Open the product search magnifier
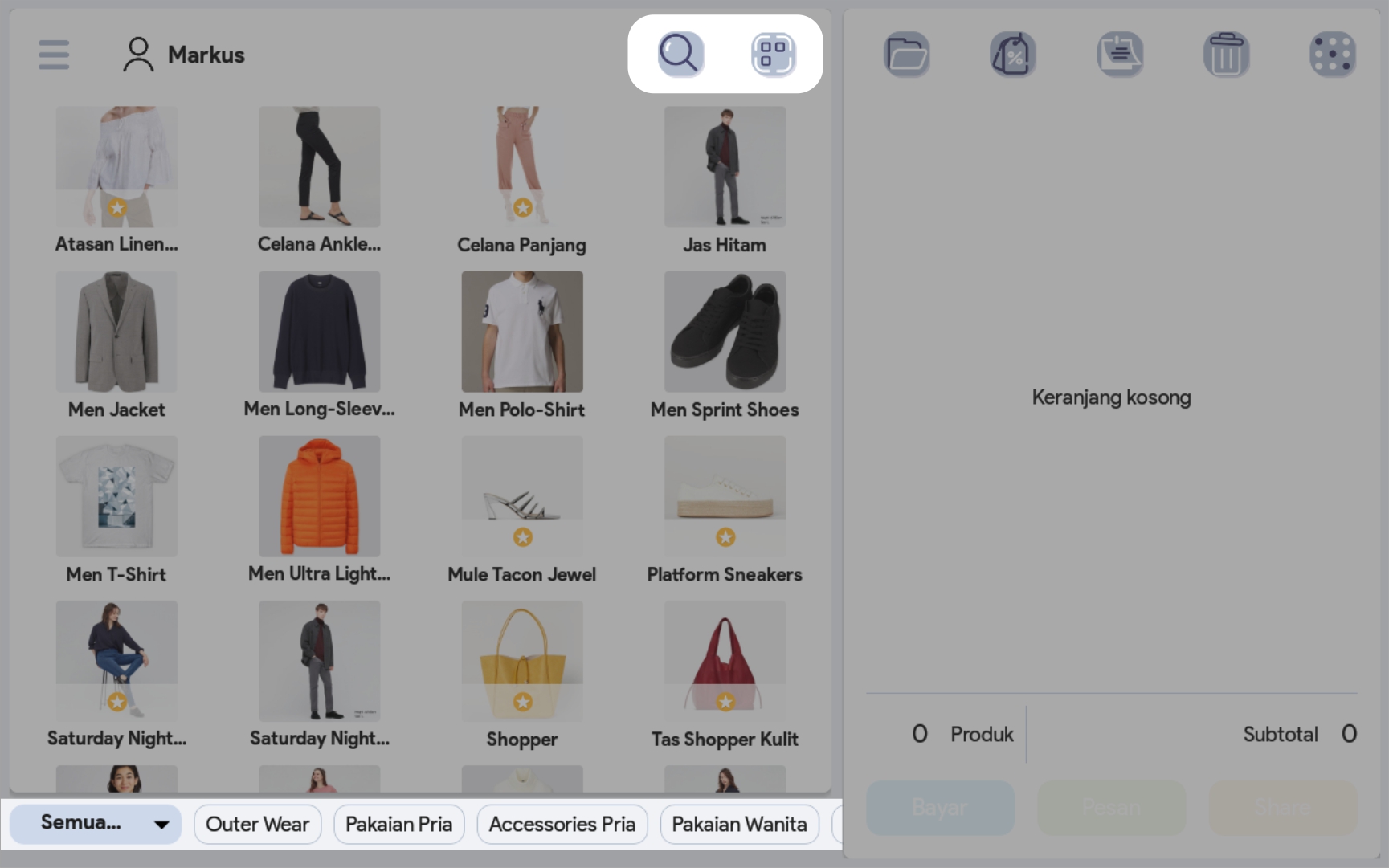The image size is (1389, 868). (680, 55)
